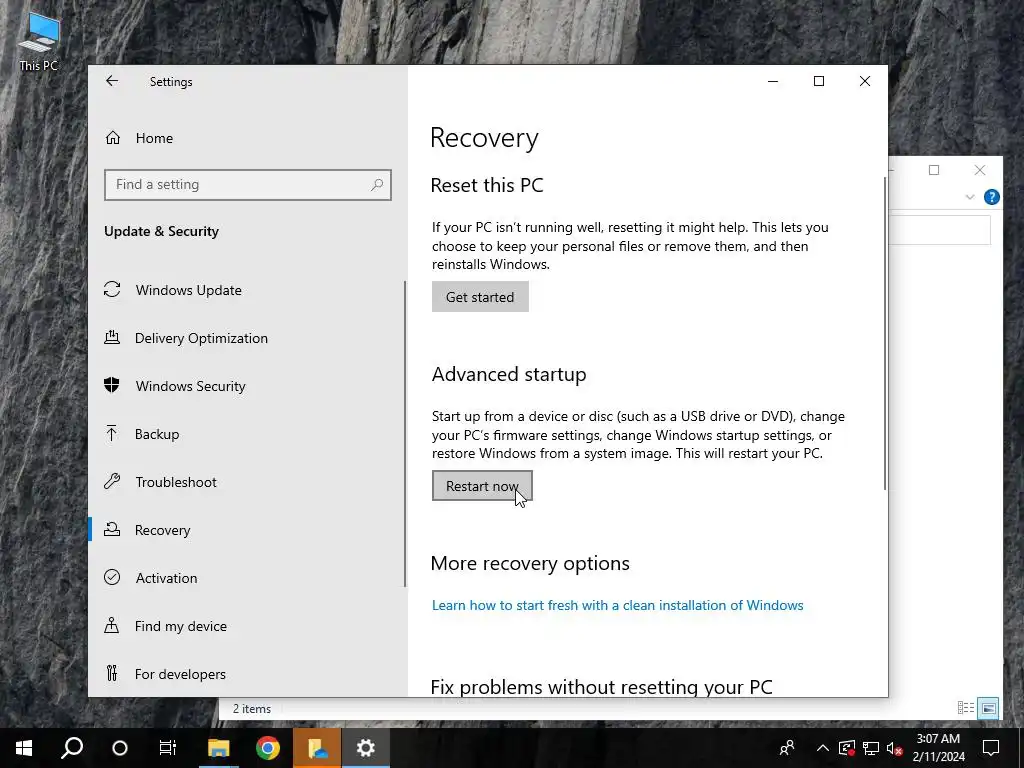Open Activation settings
This screenshot has width=1024, height=768.
pyautogui.click(x=166, y=578)
